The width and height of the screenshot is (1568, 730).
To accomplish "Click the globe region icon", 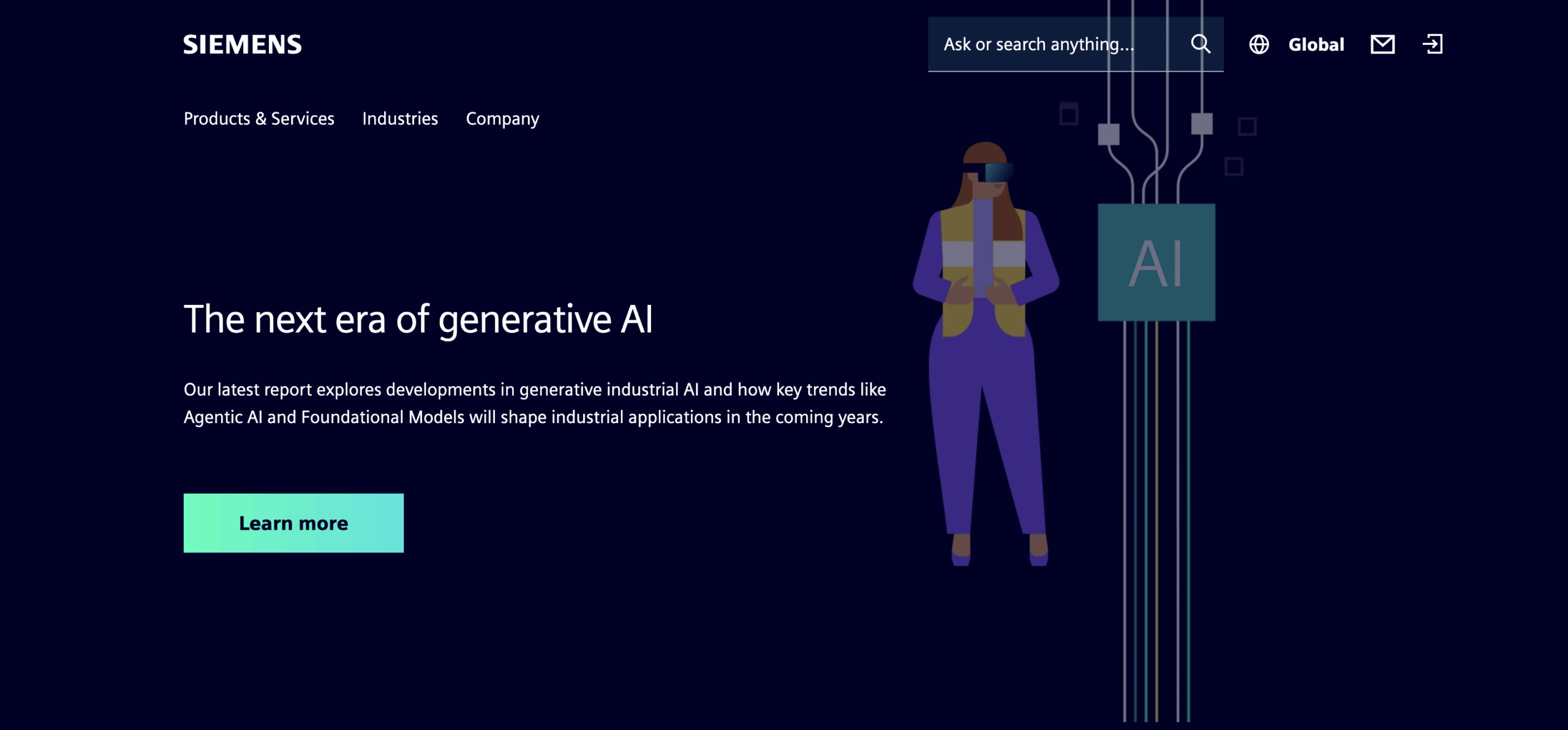I will point(1259,45).
